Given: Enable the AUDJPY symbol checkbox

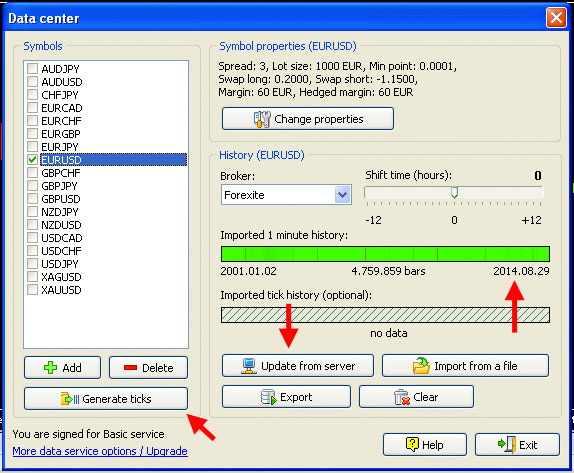Looking at the screenshot, I should coord(33,68).
